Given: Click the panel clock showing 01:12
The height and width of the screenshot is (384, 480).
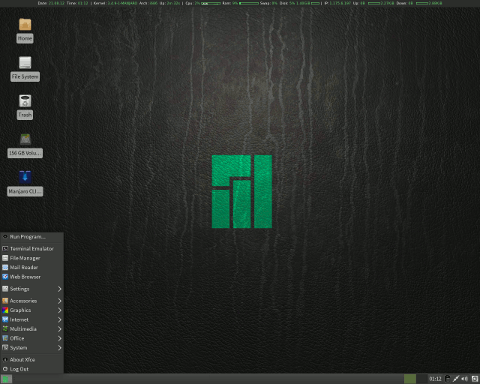Looking at the screenshot, I should tap(435, 379).
